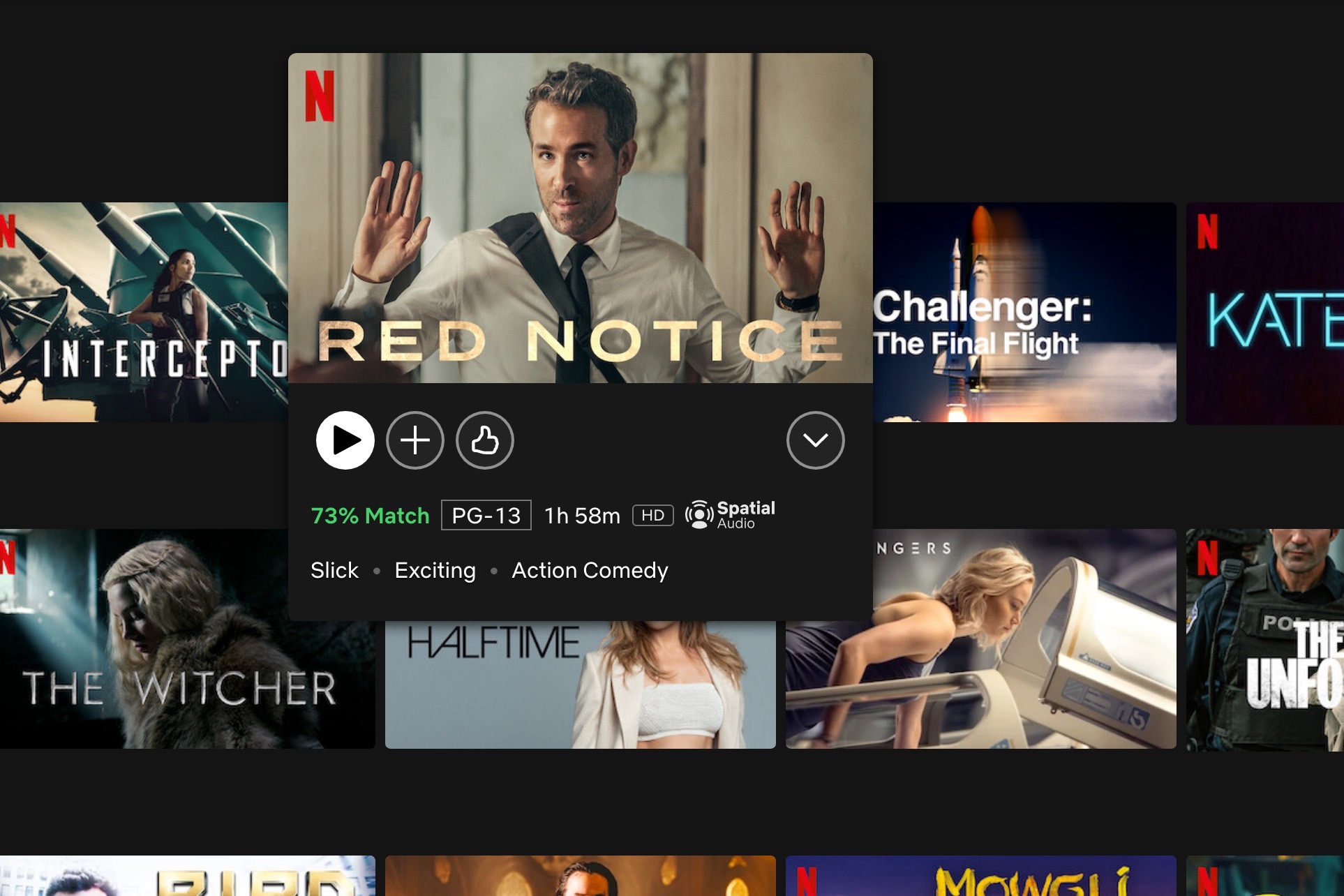1344x896 pixels.
Task: Click the Action Comedy genre tag
Action: 590,569
